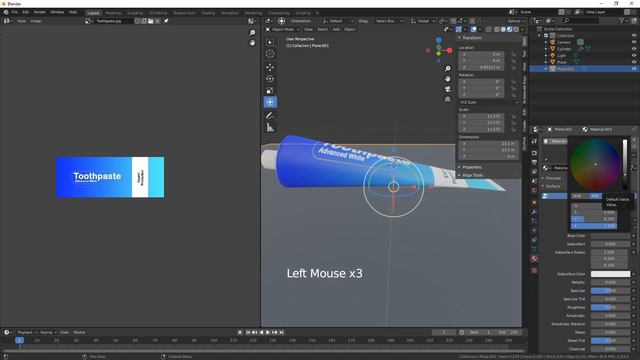Select the Scale tool in viewport toolbar
This screenshot has width=640, height=360.
270,91
